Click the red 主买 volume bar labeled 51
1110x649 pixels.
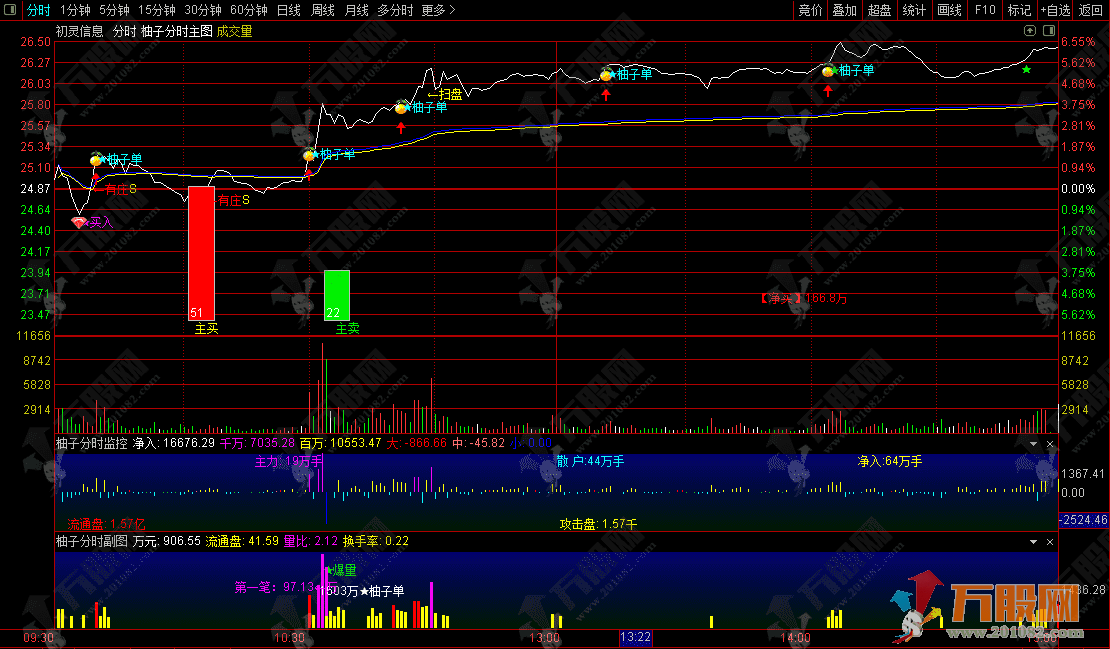coord(202,252)
